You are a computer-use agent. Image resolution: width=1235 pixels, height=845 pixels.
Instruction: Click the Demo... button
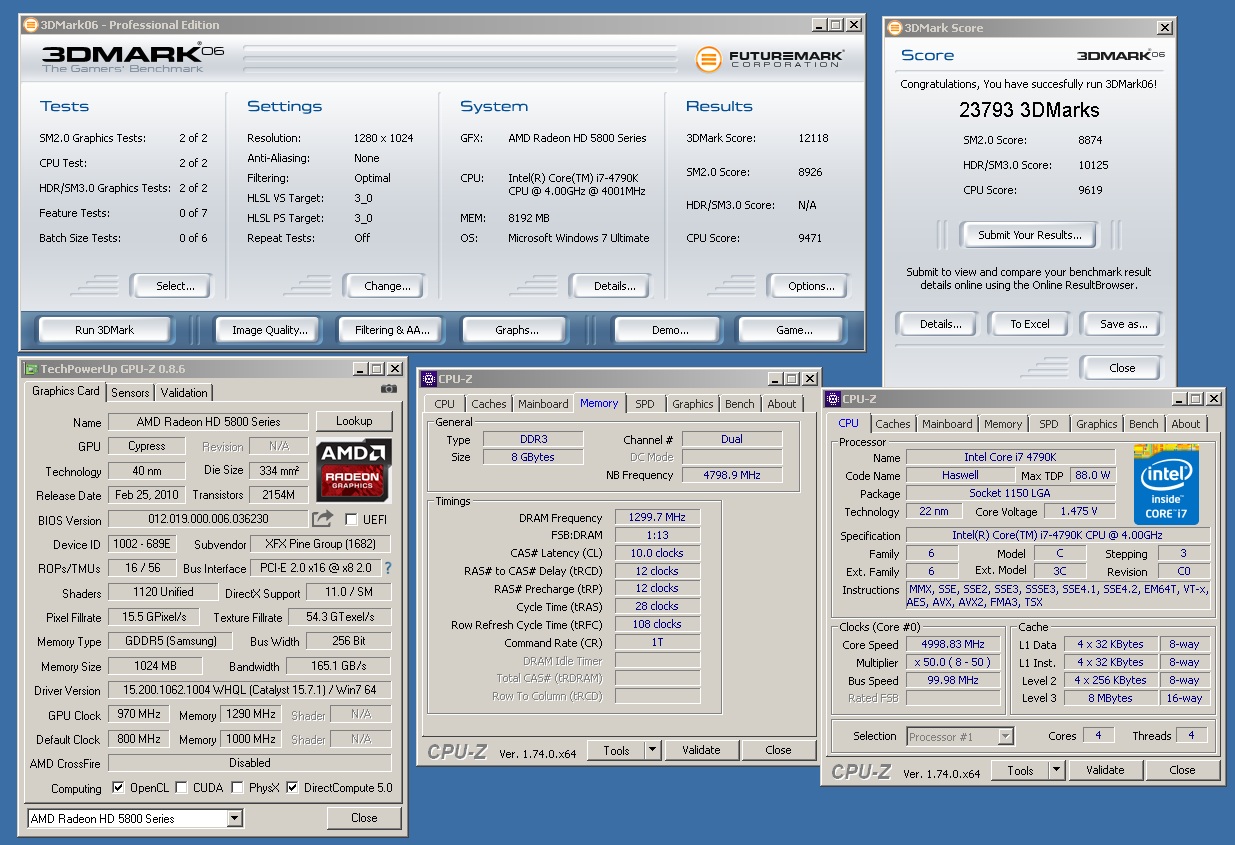coord(669,330)
